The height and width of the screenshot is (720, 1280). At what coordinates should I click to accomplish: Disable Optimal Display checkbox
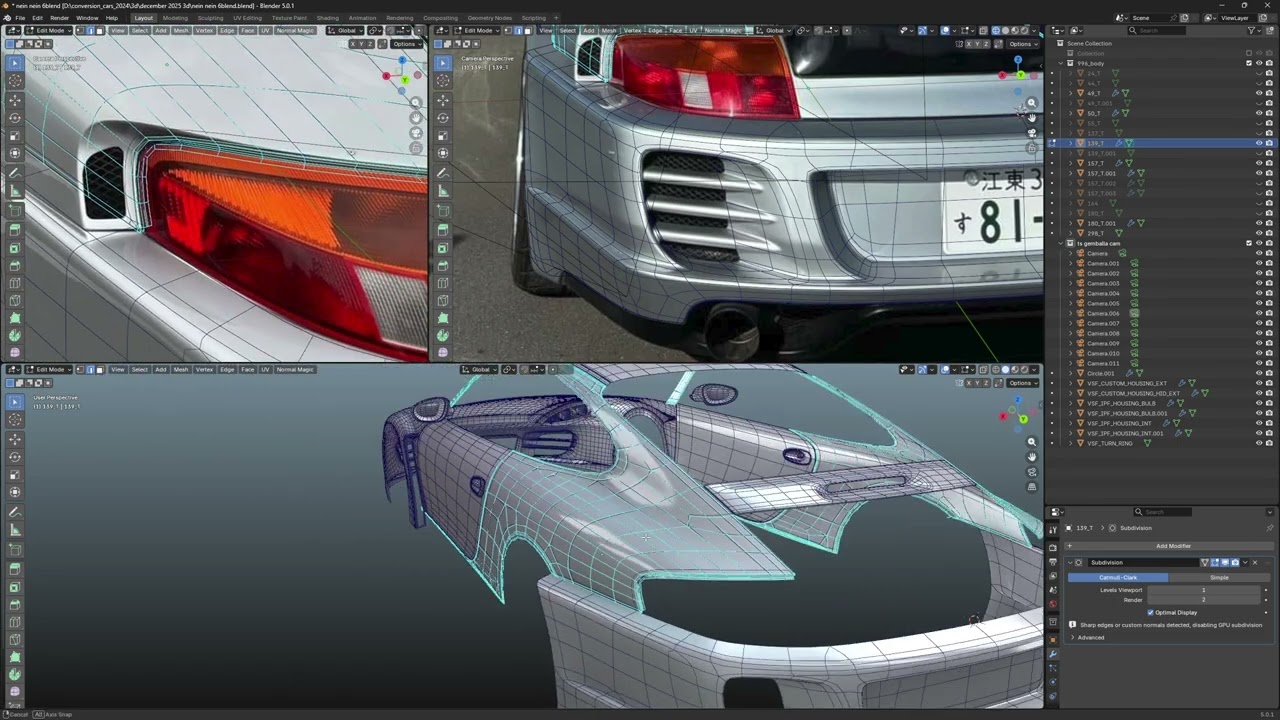1150,612
